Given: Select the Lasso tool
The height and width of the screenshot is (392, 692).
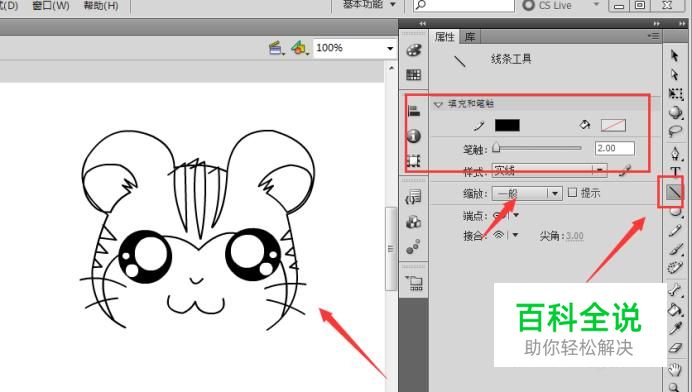Looking at the screenshot, I should pos(675,132).
